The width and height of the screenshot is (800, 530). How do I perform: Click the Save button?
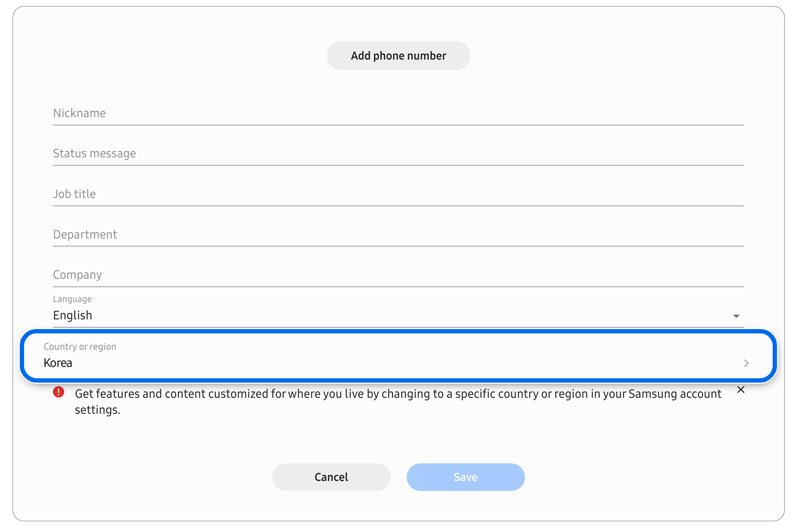point(465,477)
